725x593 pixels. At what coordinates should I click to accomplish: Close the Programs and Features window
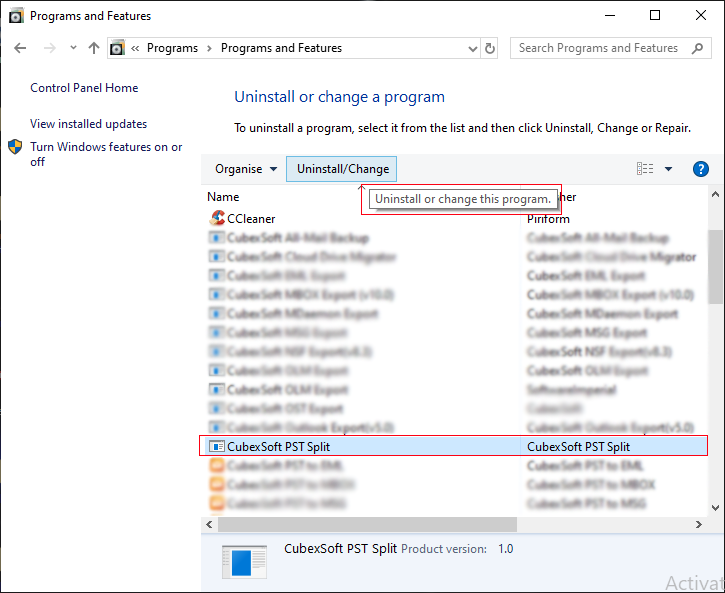700,15
